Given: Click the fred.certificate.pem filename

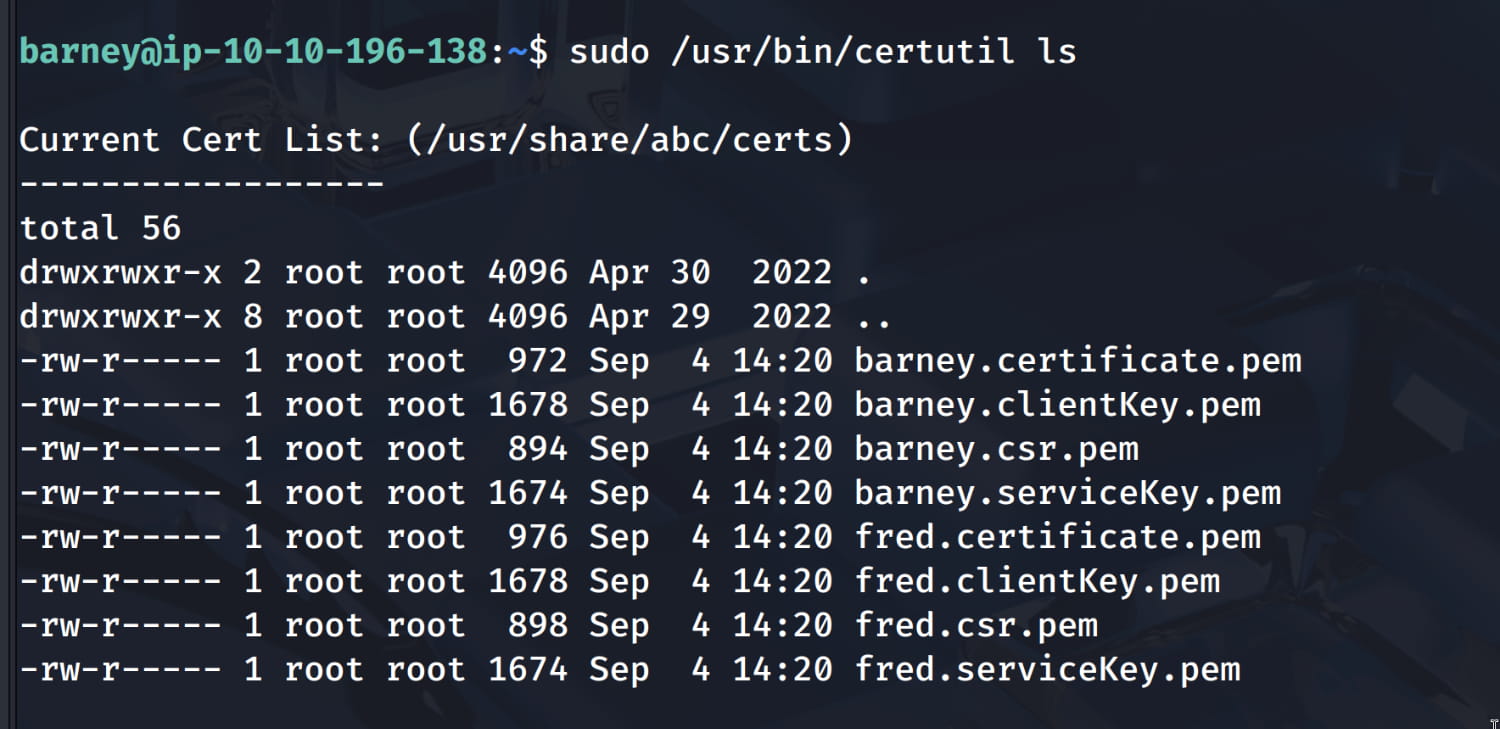Looking at the screenshot, I should click(1057, 537).
